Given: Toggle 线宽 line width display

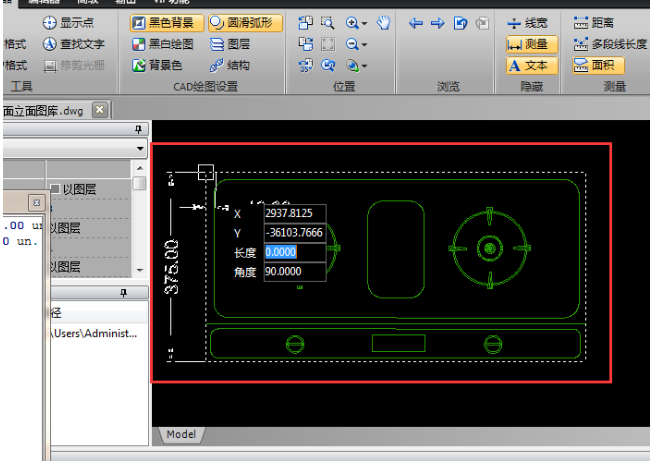Looking at the screenshot, I should (x=528, y=22).
